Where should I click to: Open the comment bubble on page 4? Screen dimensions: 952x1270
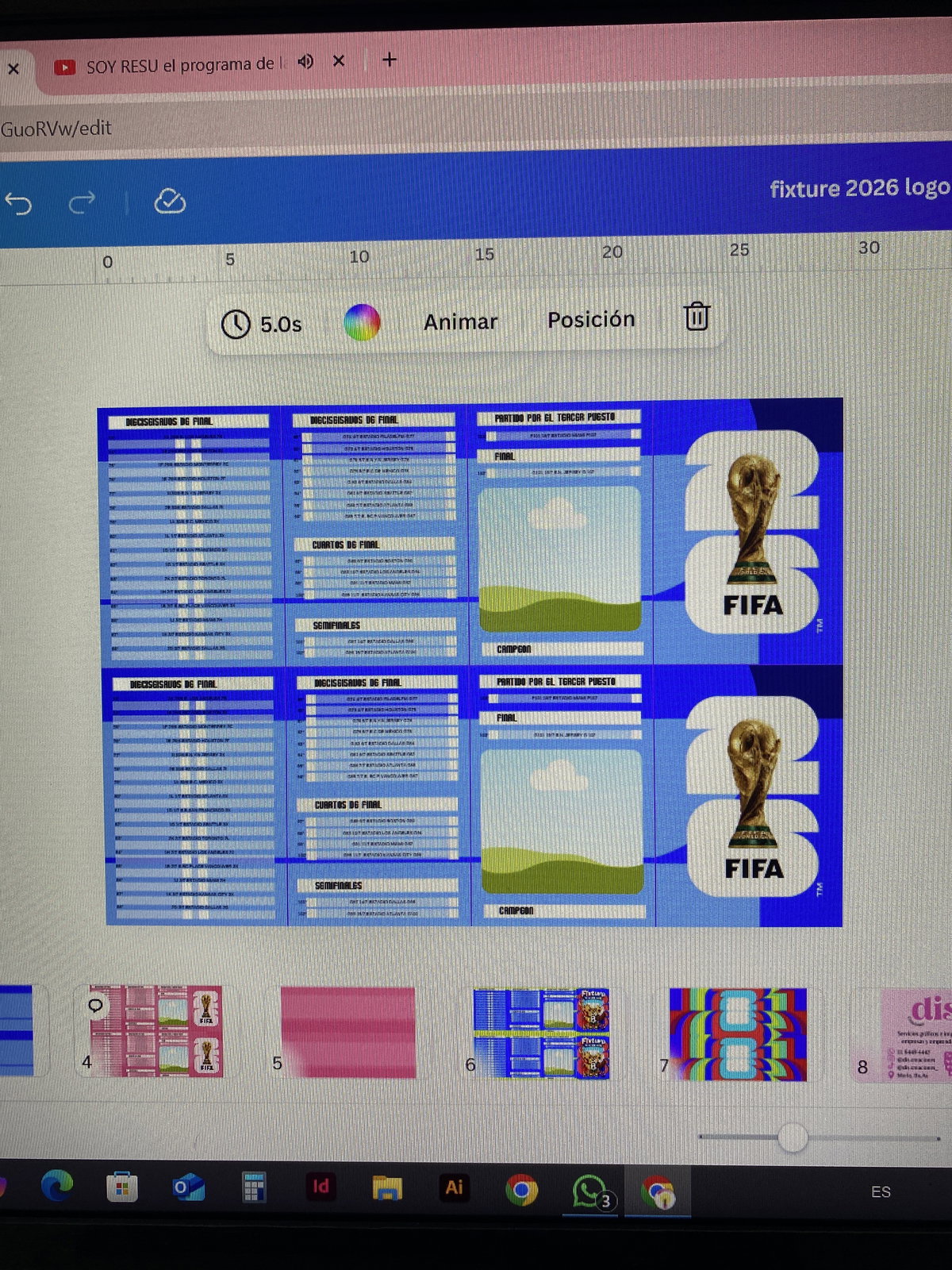point(94,1006)
